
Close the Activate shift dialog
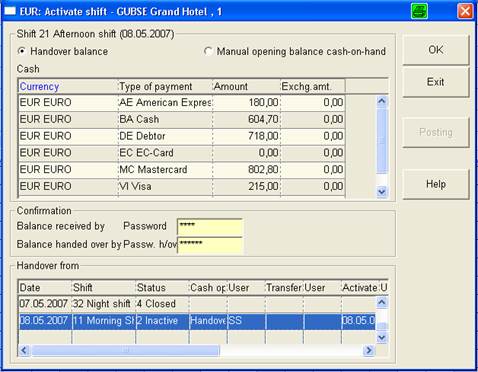[465, 12]
